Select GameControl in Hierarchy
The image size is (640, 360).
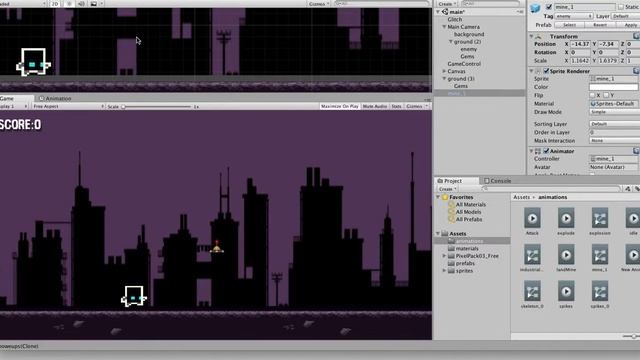point(464,64)
